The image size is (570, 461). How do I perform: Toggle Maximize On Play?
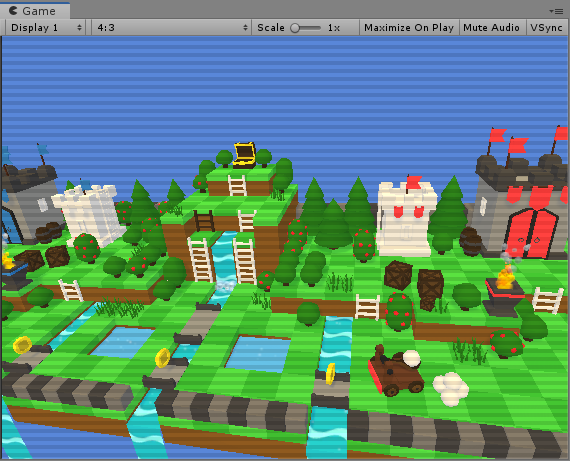pyautogui.click(x=409, y=28)
